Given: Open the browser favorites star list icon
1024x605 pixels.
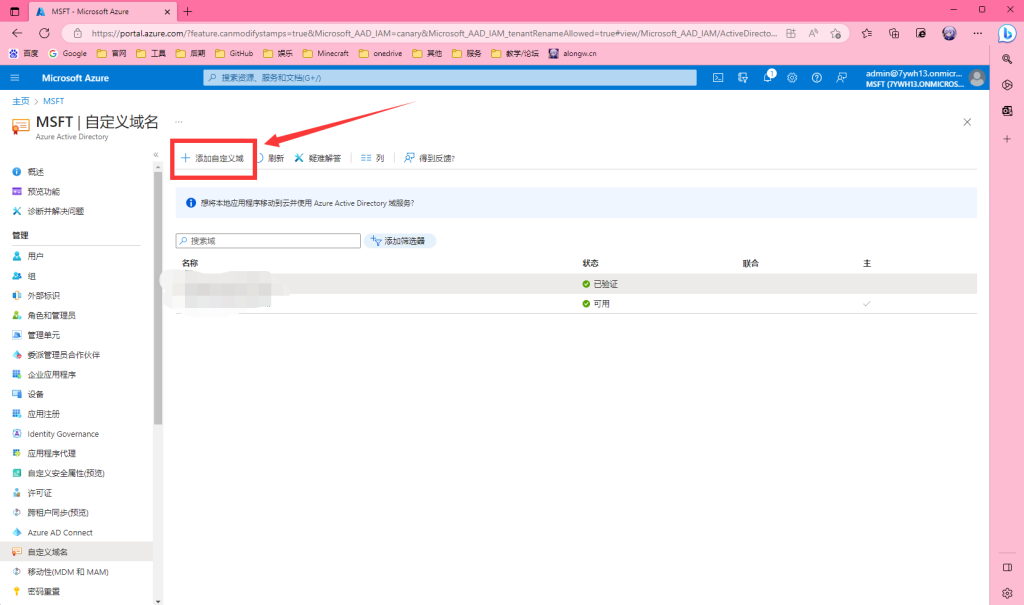Looking at the screenshot, I should (x=867, y=33).
